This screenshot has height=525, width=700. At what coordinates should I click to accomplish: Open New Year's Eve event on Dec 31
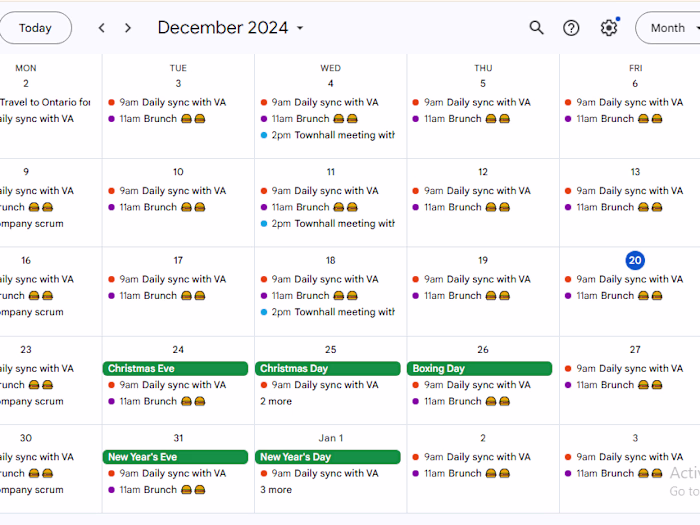click(175, 457)
